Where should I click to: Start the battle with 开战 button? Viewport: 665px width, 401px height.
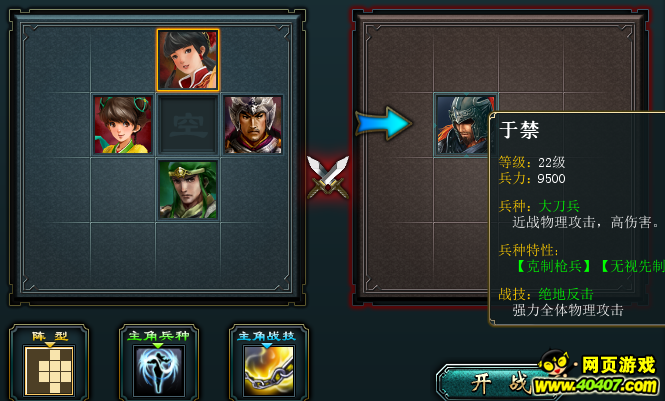[x=500, y=383]
